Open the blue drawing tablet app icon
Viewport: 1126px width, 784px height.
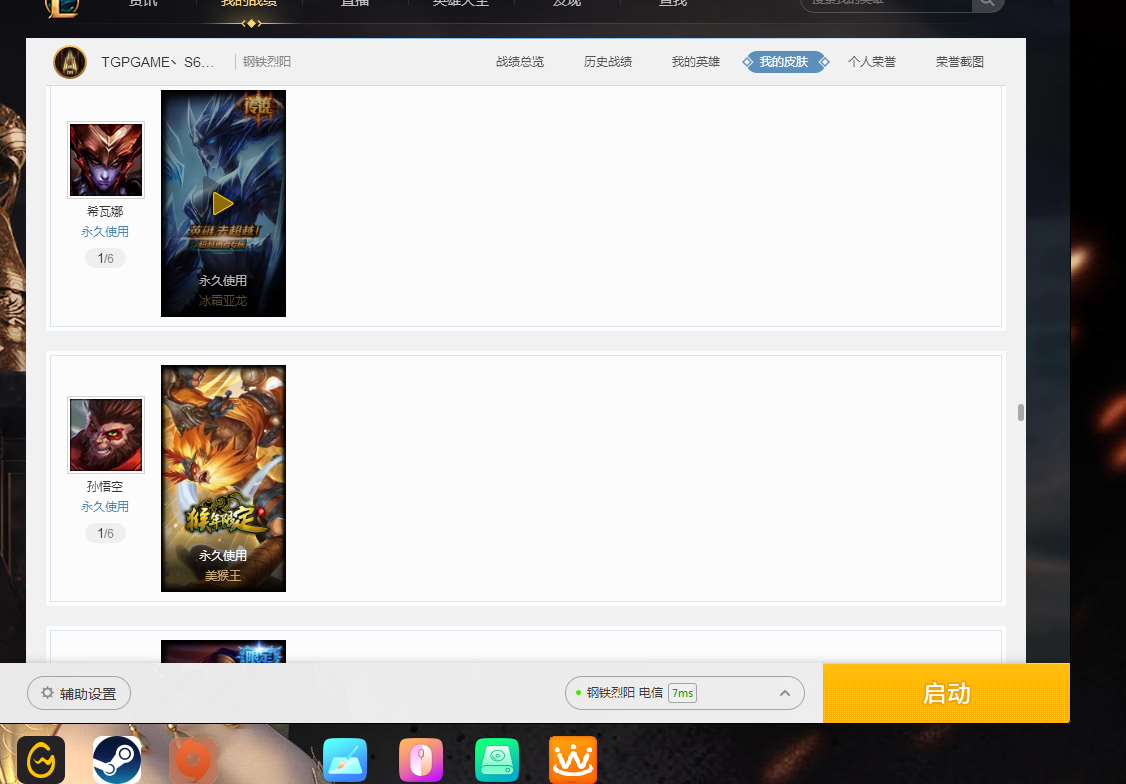click(345, 760)
